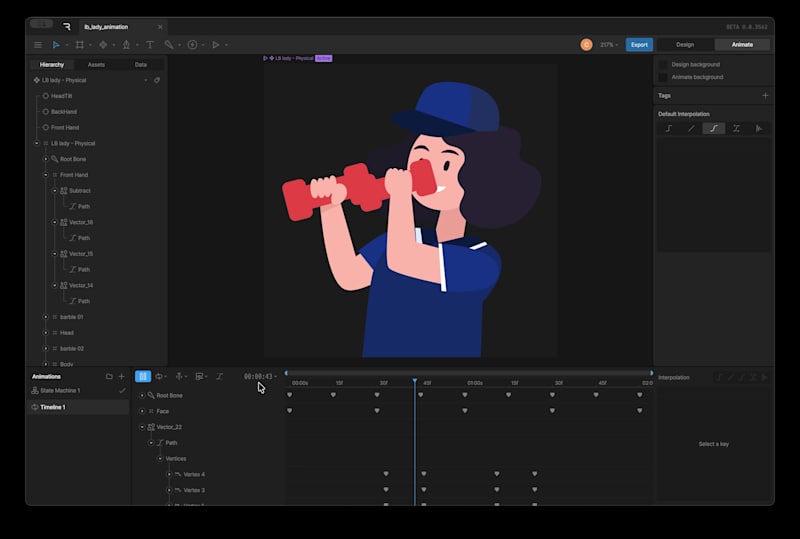Click the timeline interpolation curve icon
Image resolution: width=800 pixels, height=539 pixels.
pyautogui.click(x=220, y=377)
